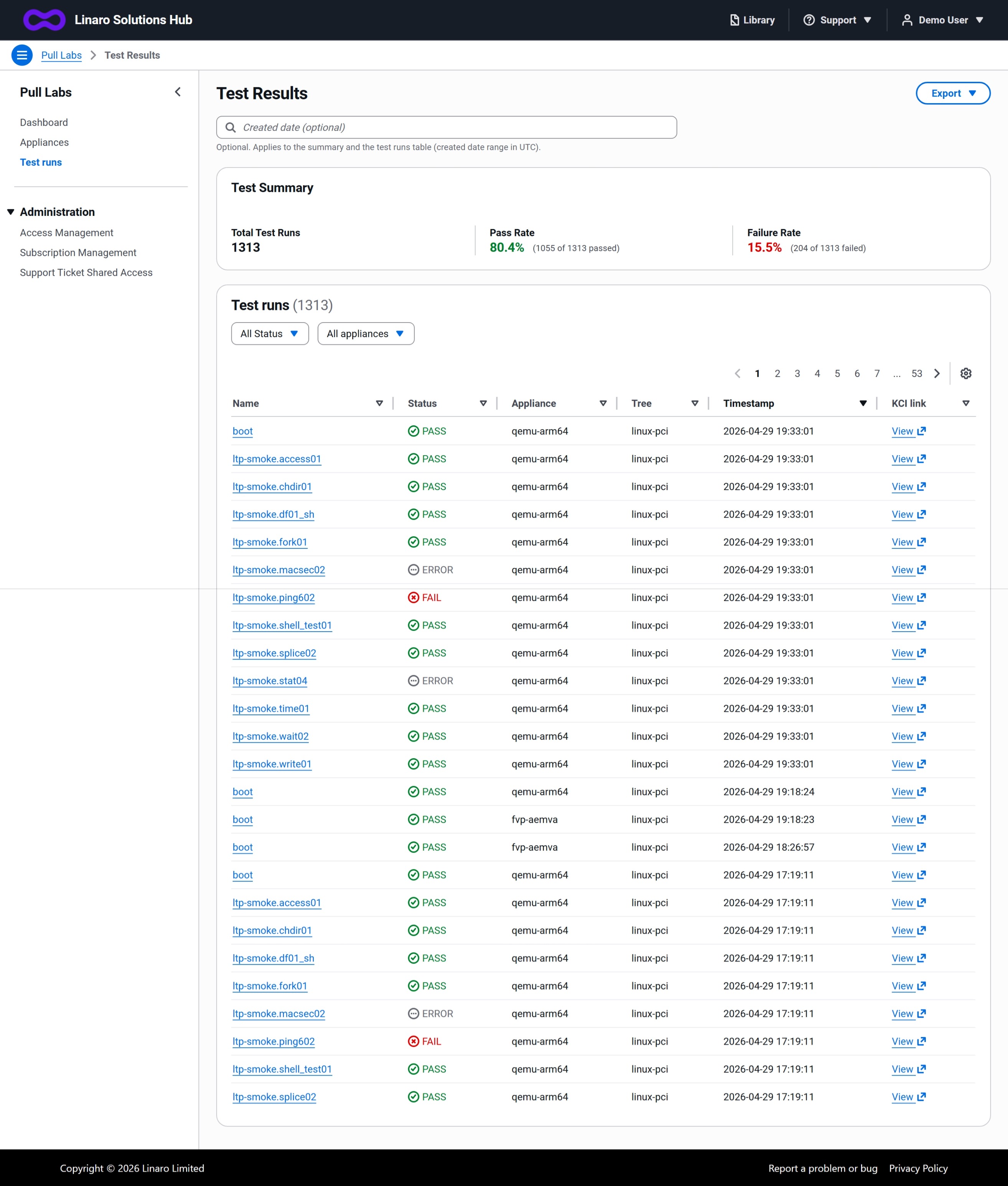
Task: Open Library document icon in header
Action: tap(734, 20)
